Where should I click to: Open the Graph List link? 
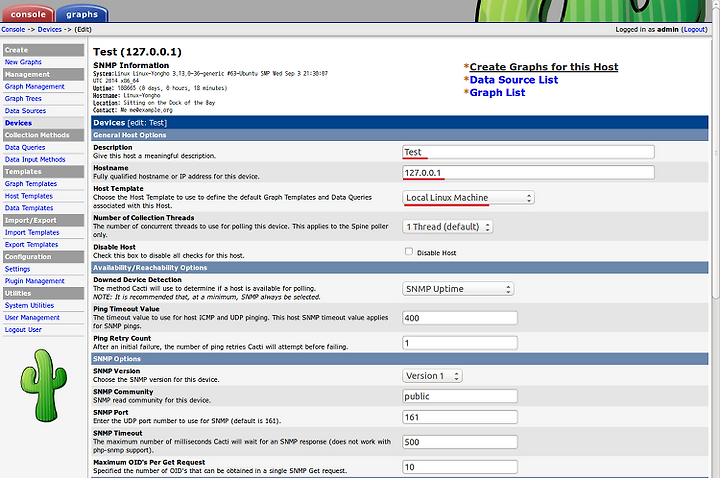click(x=497, y=93)
